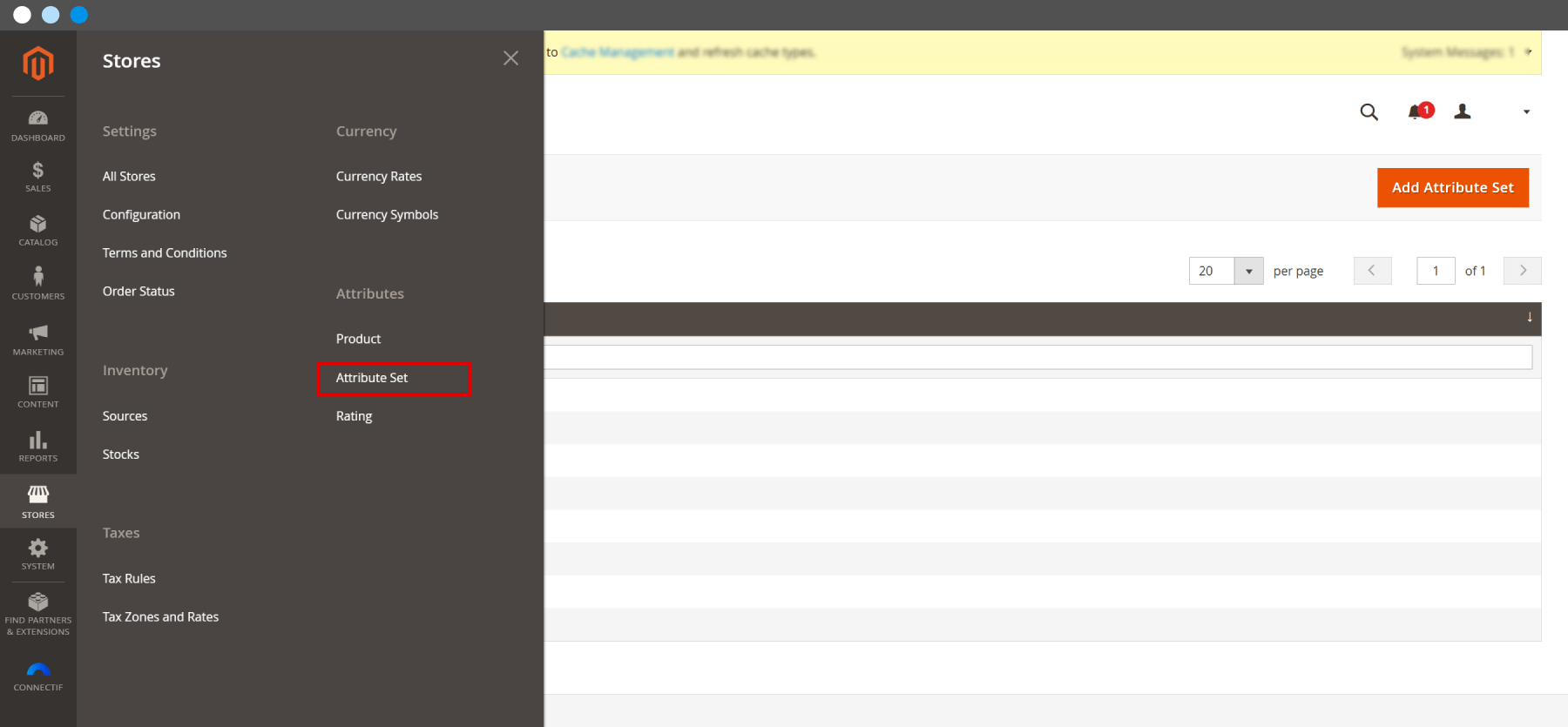
Task: Click the user account icon
Action: coord(1463,111)
